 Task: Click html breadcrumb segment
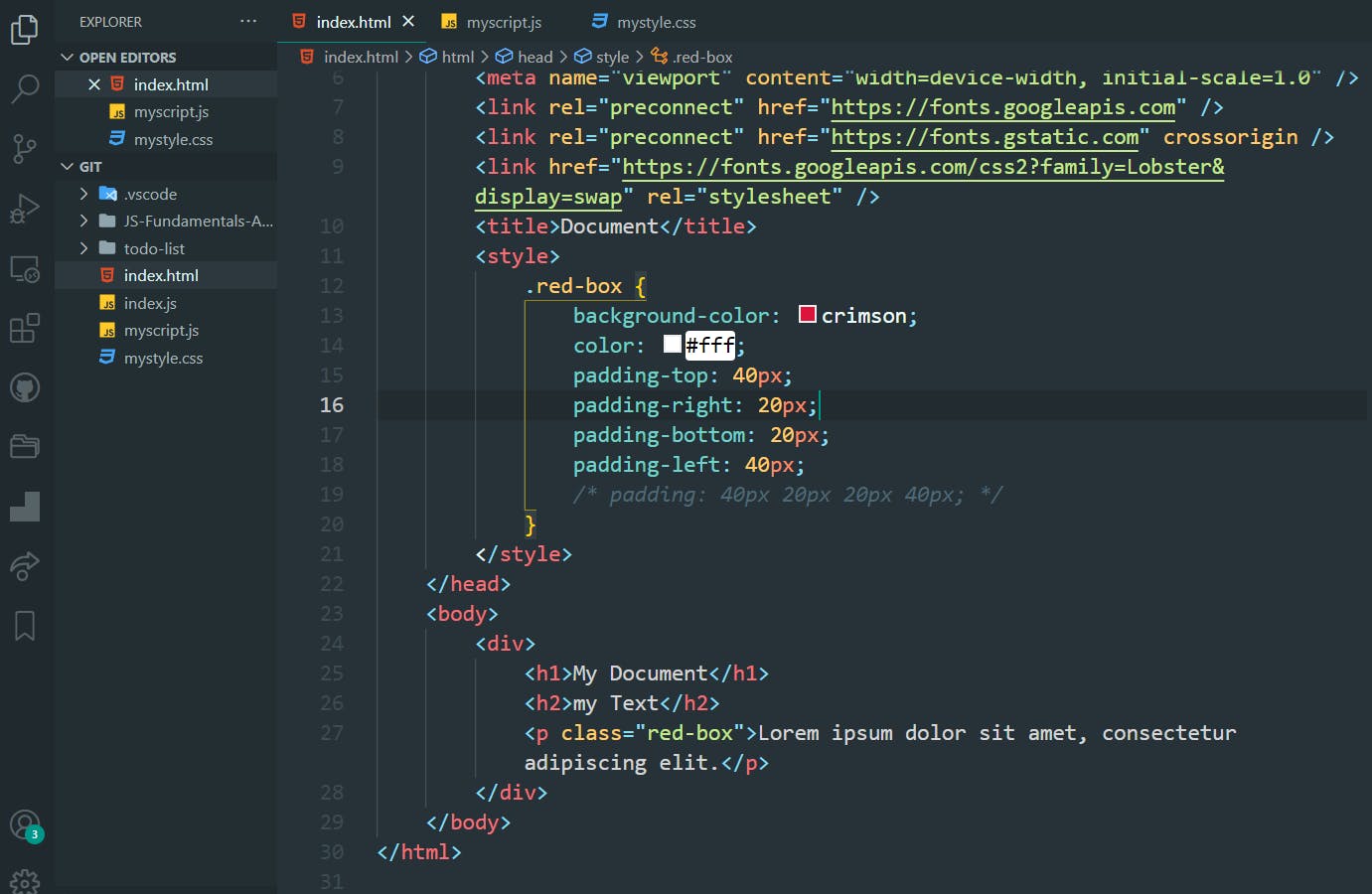tap(447, 57)
